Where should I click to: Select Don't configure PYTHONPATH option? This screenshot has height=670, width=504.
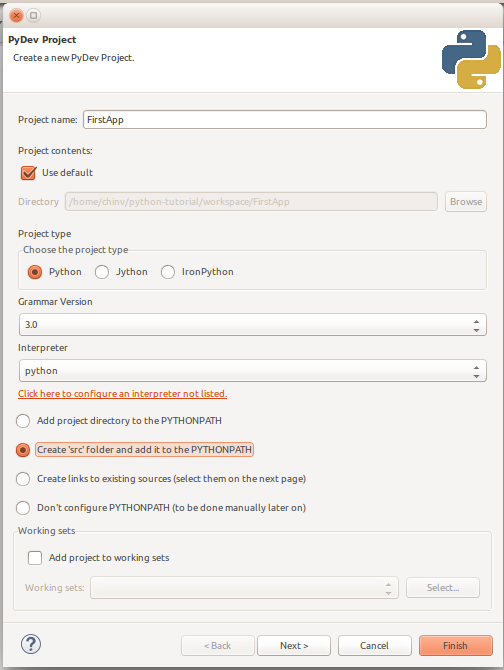click(x=23, y=508)
